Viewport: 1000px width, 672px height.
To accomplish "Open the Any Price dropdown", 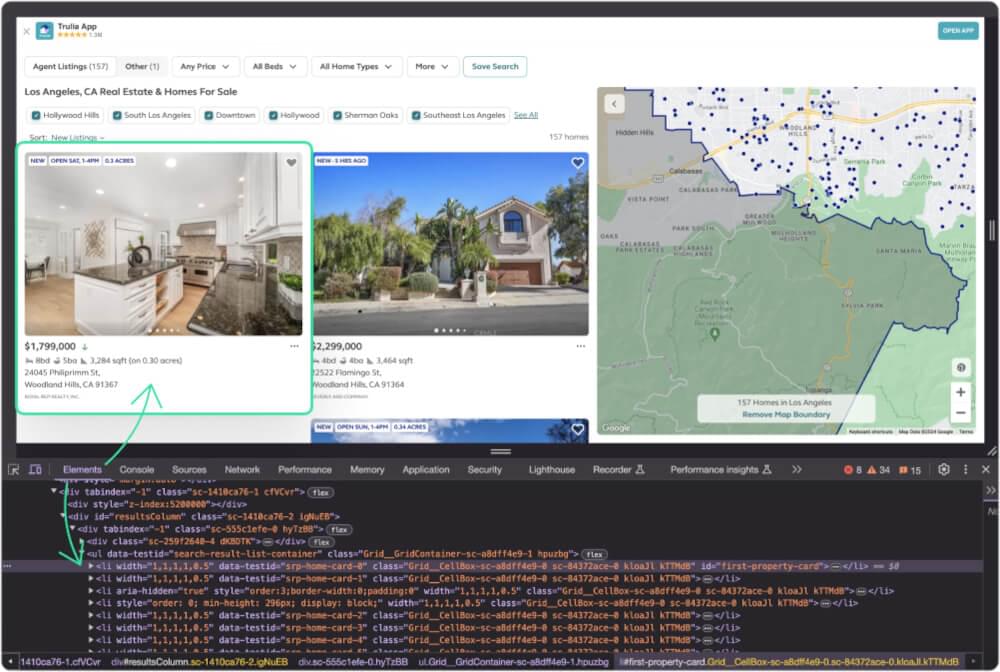I will coord(205,66).
